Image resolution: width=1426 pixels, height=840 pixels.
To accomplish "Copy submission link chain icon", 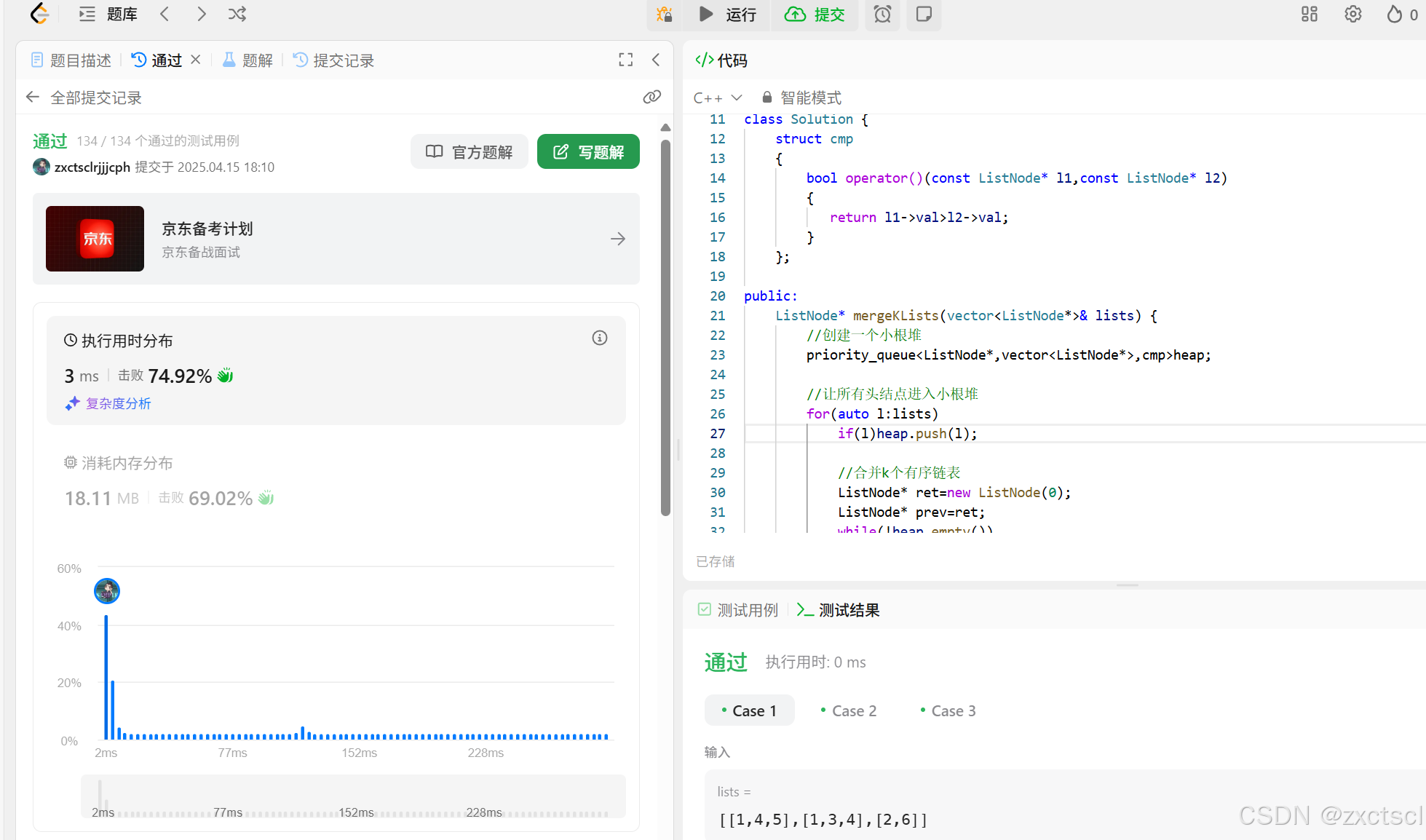I will [651, 97].
